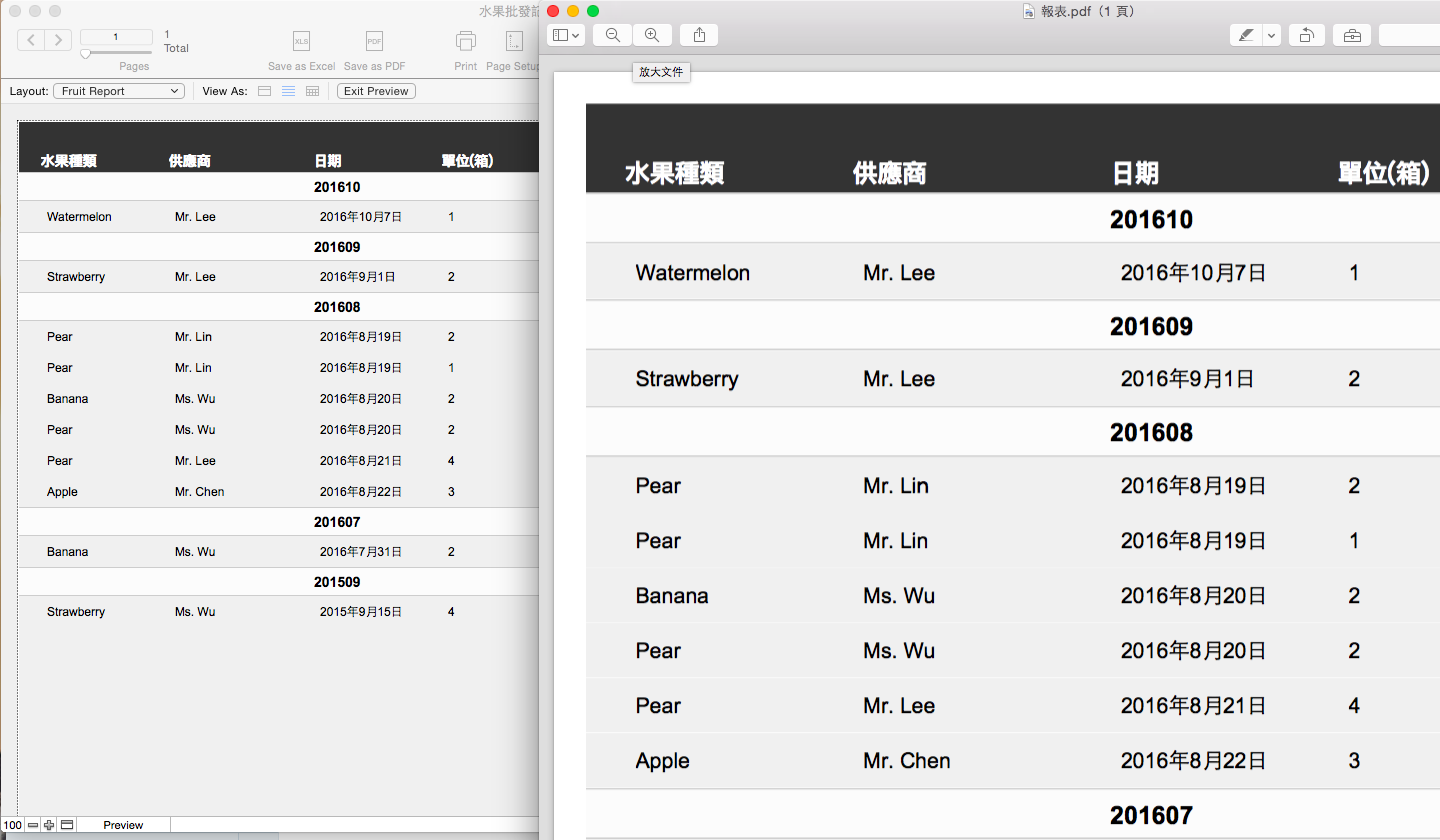This screenshot has height=840, width=1440.
Task: Click 2016年10月7日 in the PDF report
Action: [x=1193, y=273]
